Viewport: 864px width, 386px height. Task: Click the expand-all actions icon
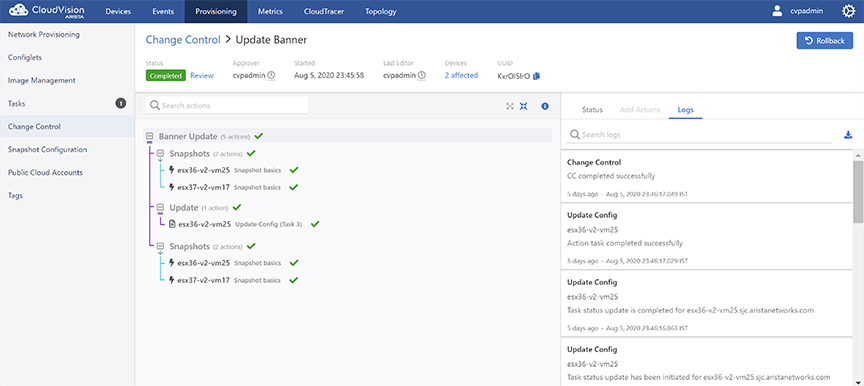510,106
